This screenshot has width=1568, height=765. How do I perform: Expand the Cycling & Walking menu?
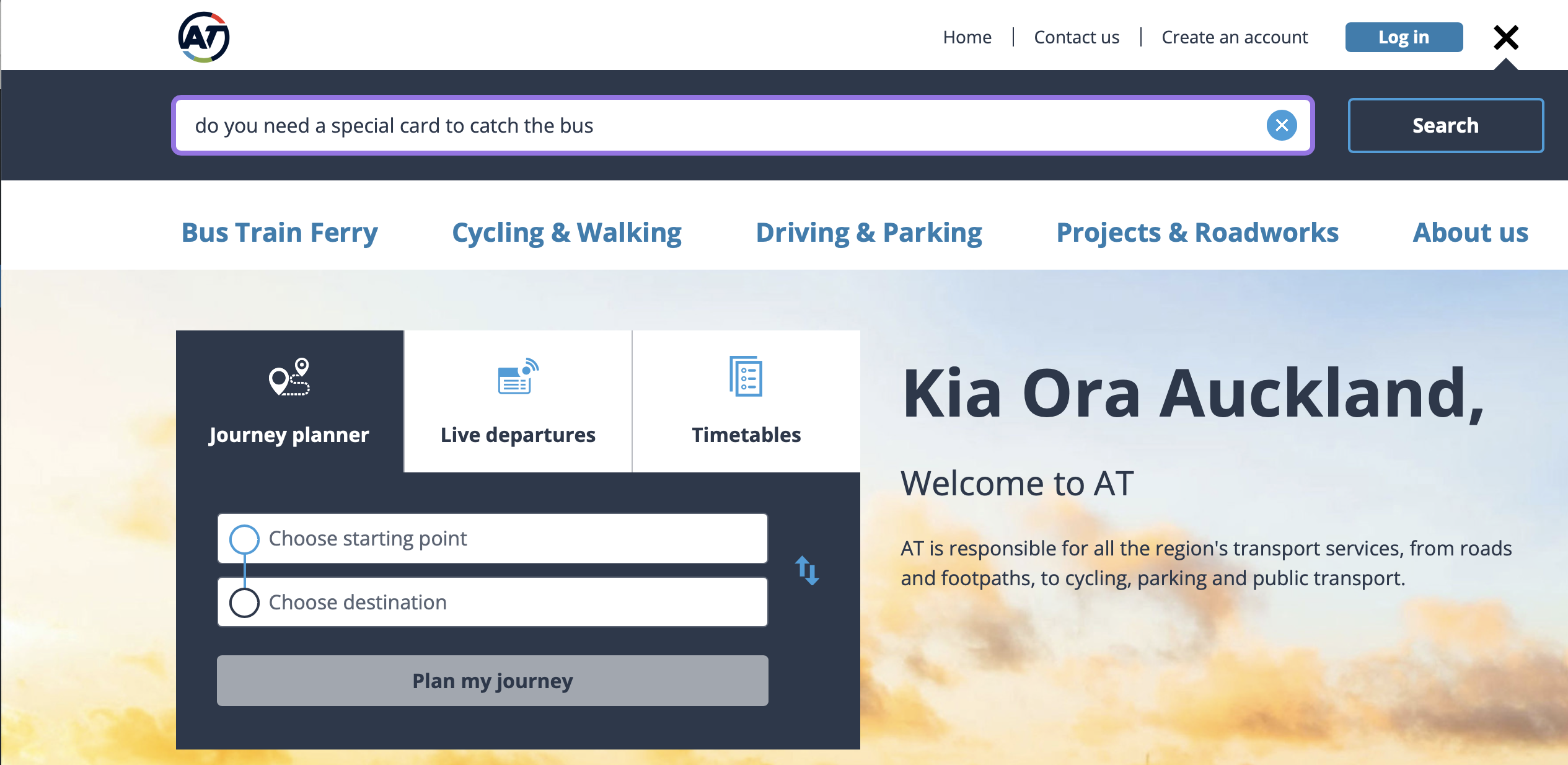(x=566, y=232)
